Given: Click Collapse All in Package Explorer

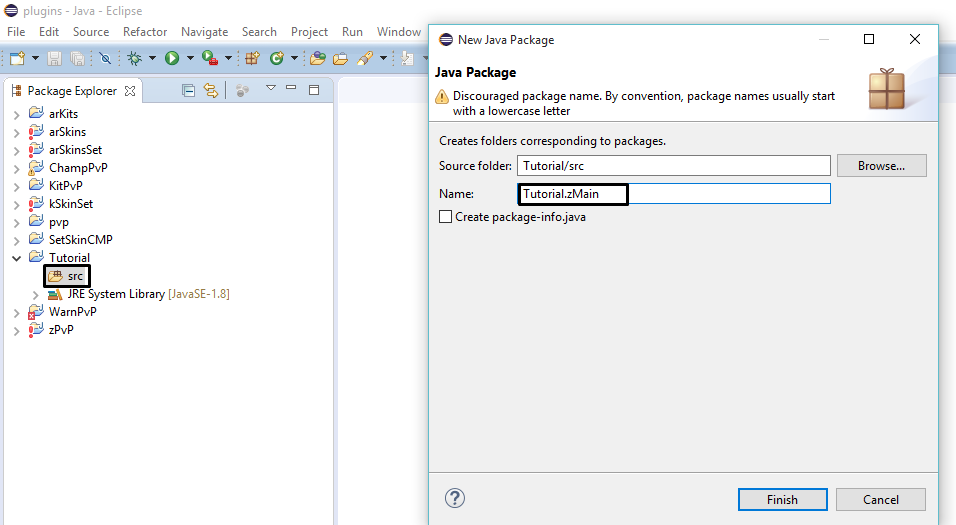Looking at the screenshot, I should click(189, 91).
